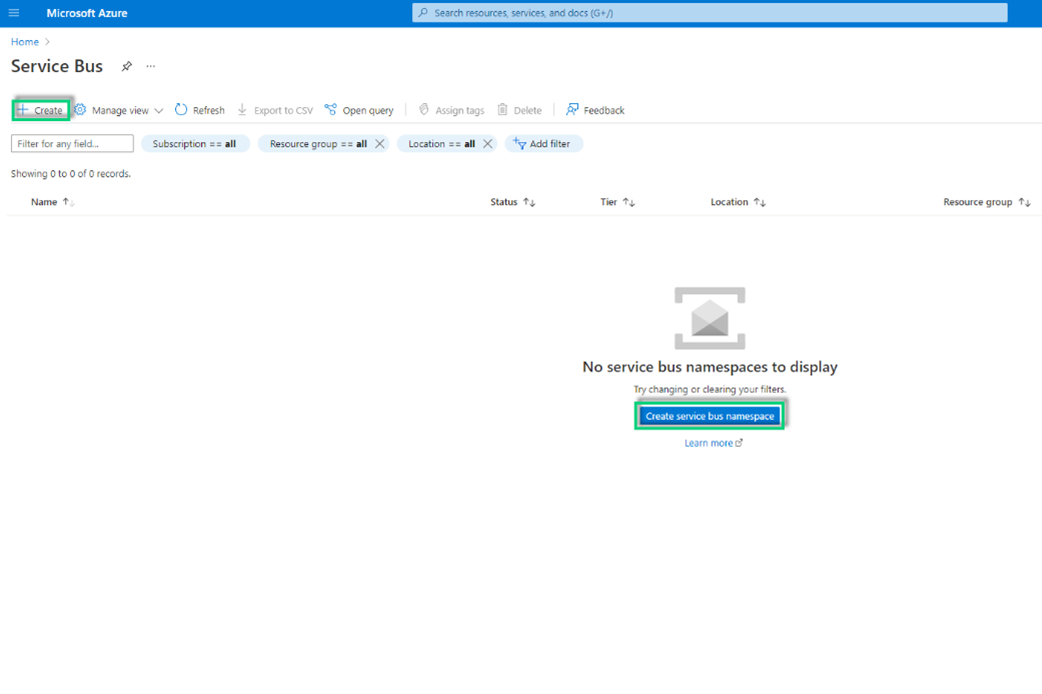Image resolution: width=1042 pixels, height=694 pixels.
Task: Click the search resources, services, docs box
Action: [709, 13]
